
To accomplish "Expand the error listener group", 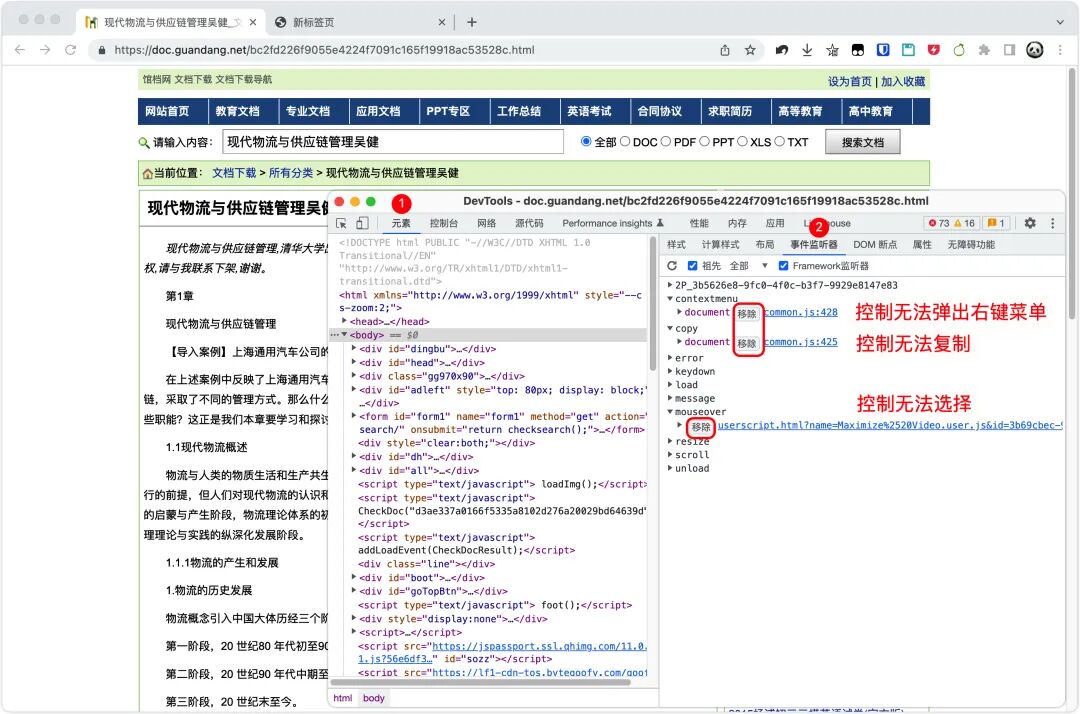I will point(669,358).
